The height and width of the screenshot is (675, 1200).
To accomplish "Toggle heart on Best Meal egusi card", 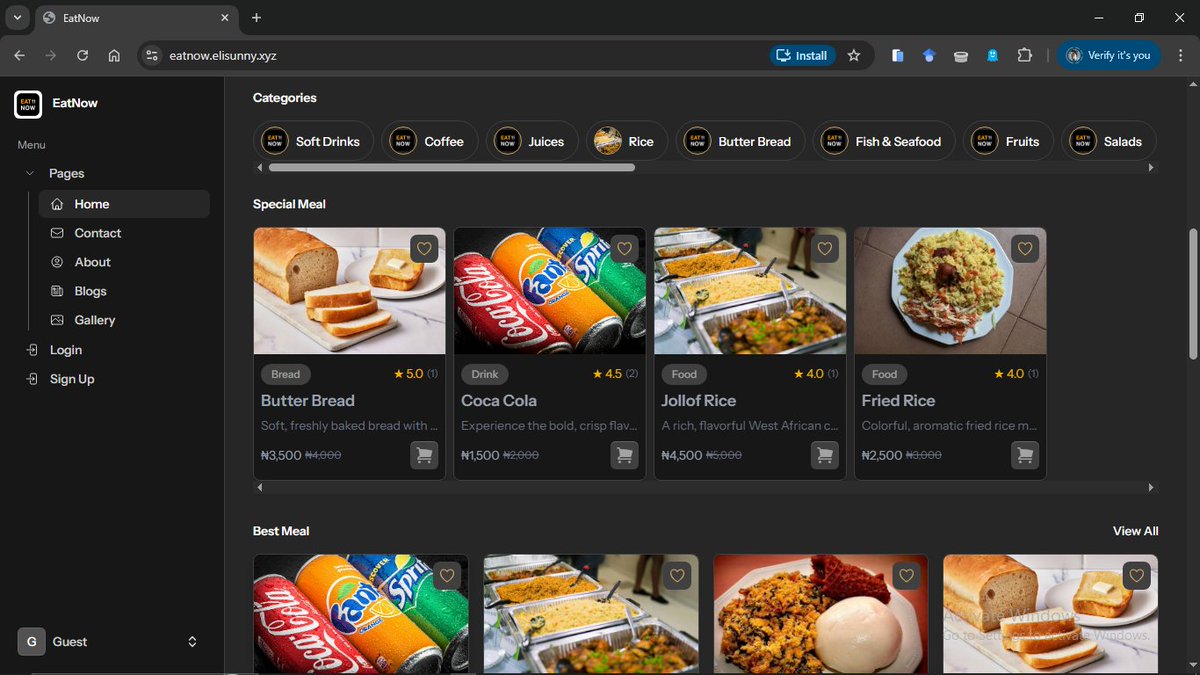I will click(x=907, y=576).
